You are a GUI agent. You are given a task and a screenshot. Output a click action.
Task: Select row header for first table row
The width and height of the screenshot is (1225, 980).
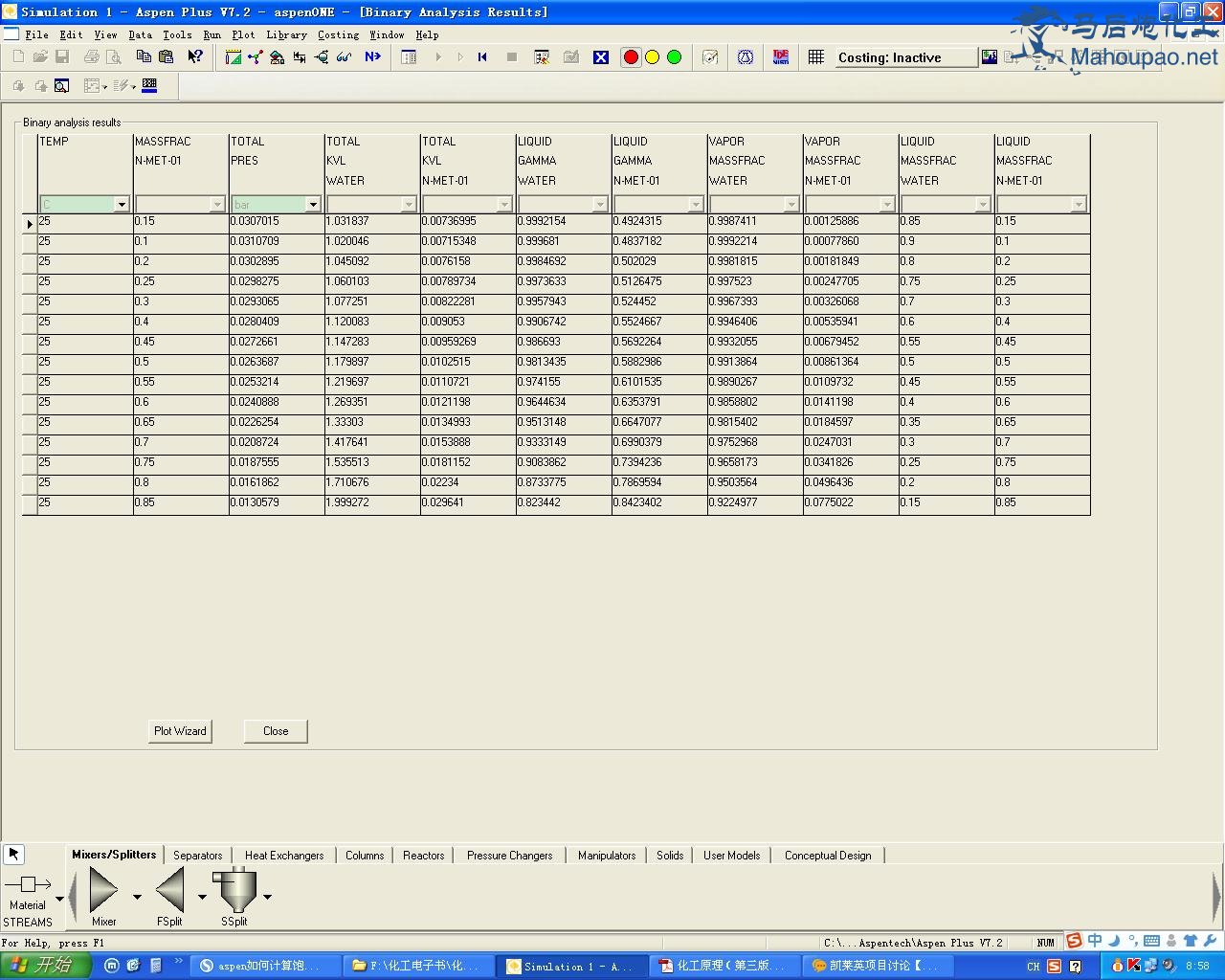point(30,223)
